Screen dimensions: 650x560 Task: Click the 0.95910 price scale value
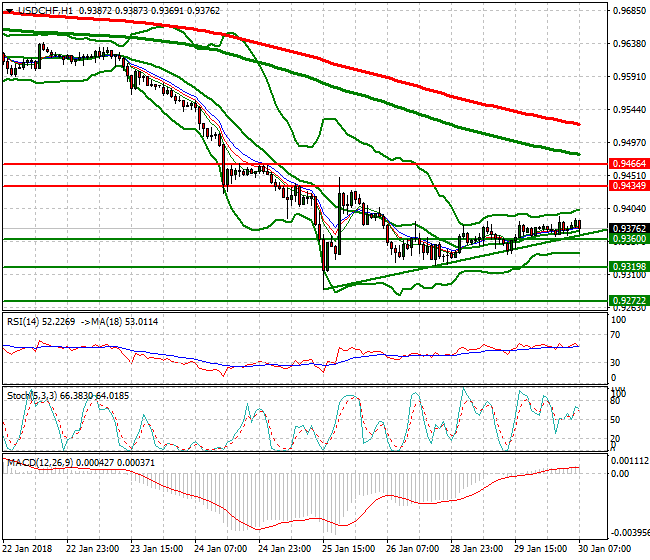pos(629,77)
